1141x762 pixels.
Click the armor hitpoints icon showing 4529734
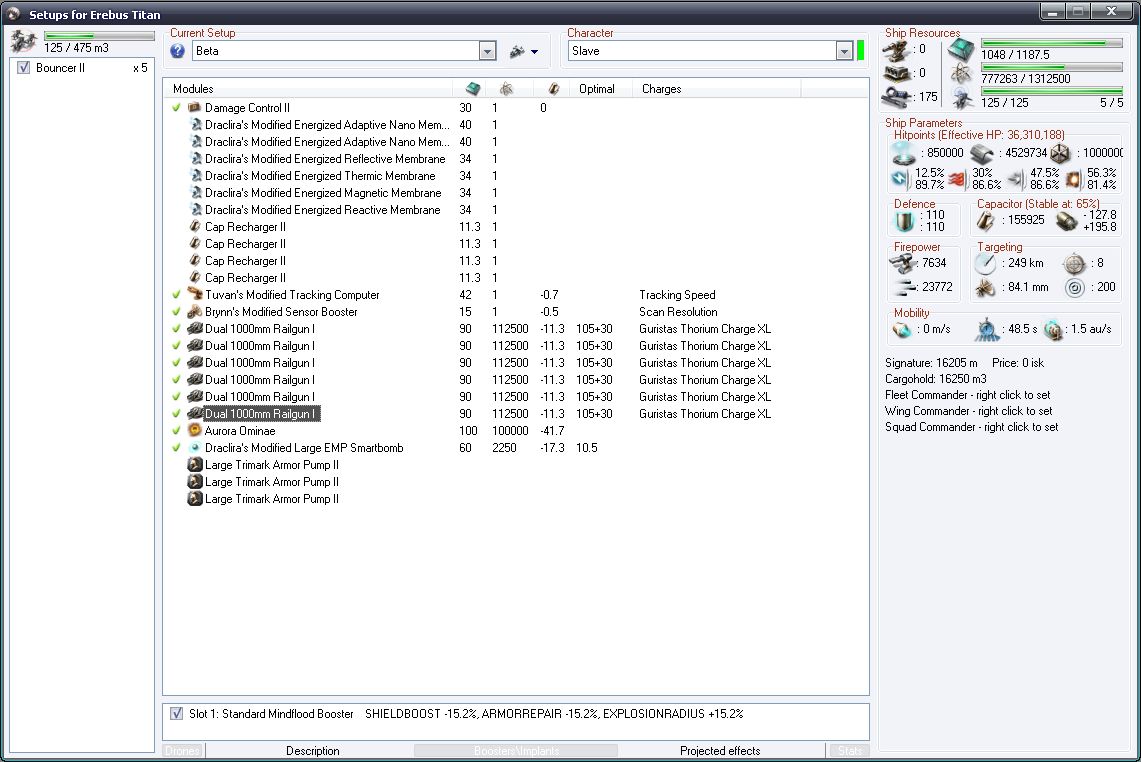[982, 153]
